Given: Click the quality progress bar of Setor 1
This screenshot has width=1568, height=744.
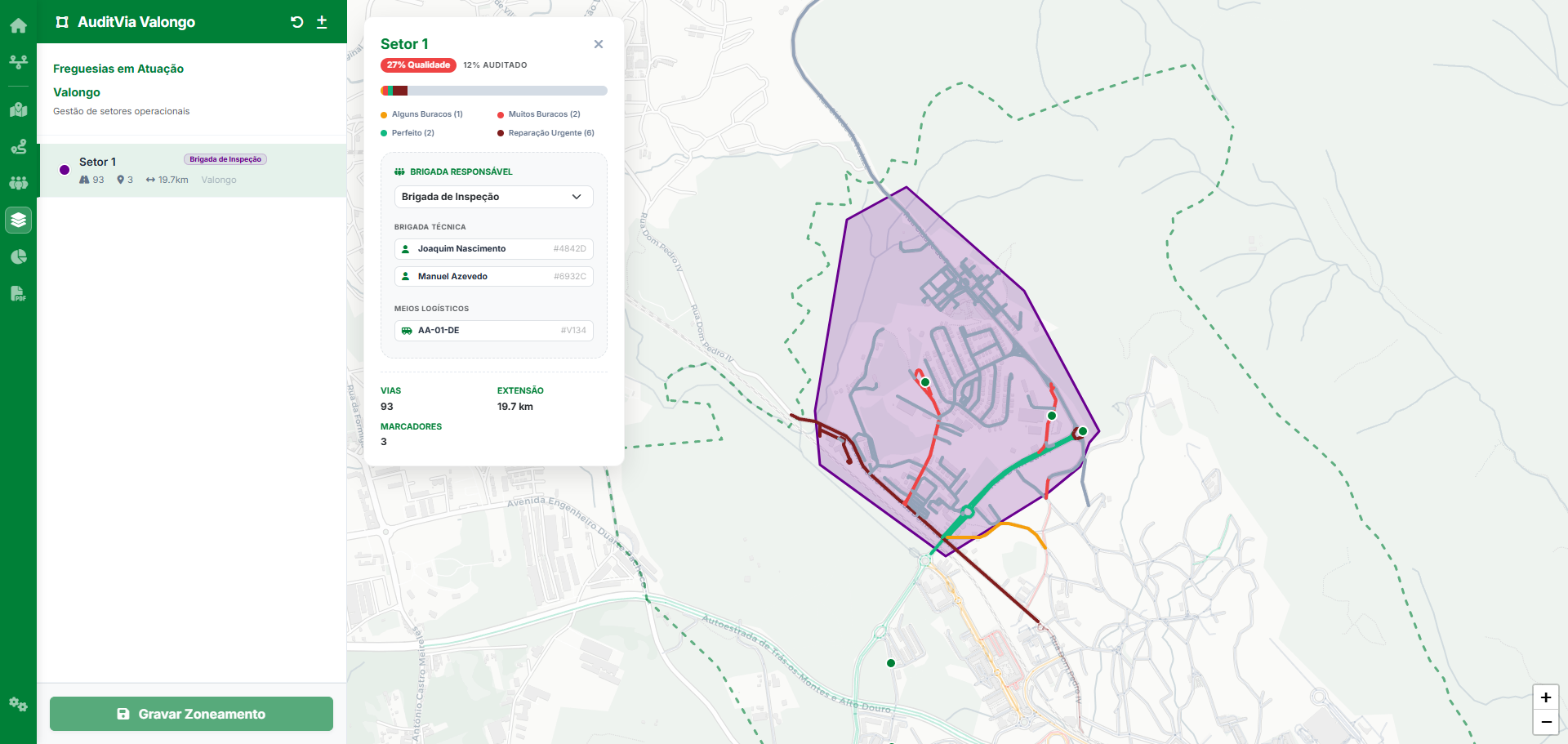Looking at the screenshot, I should [x=493, y=91].
